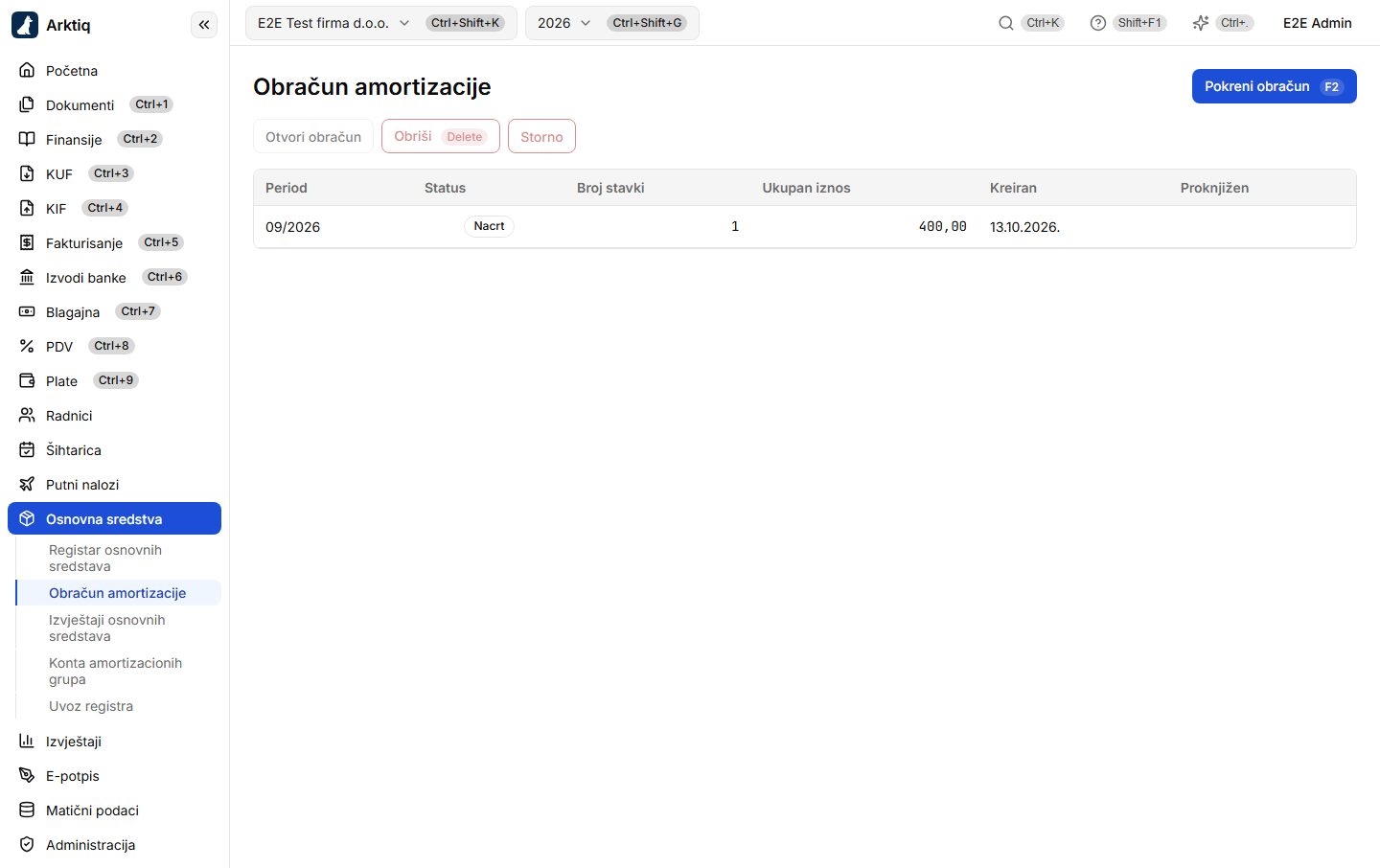Click the Pokreni obračun button
1380x868 pixels.
(x=1275, y=86)
